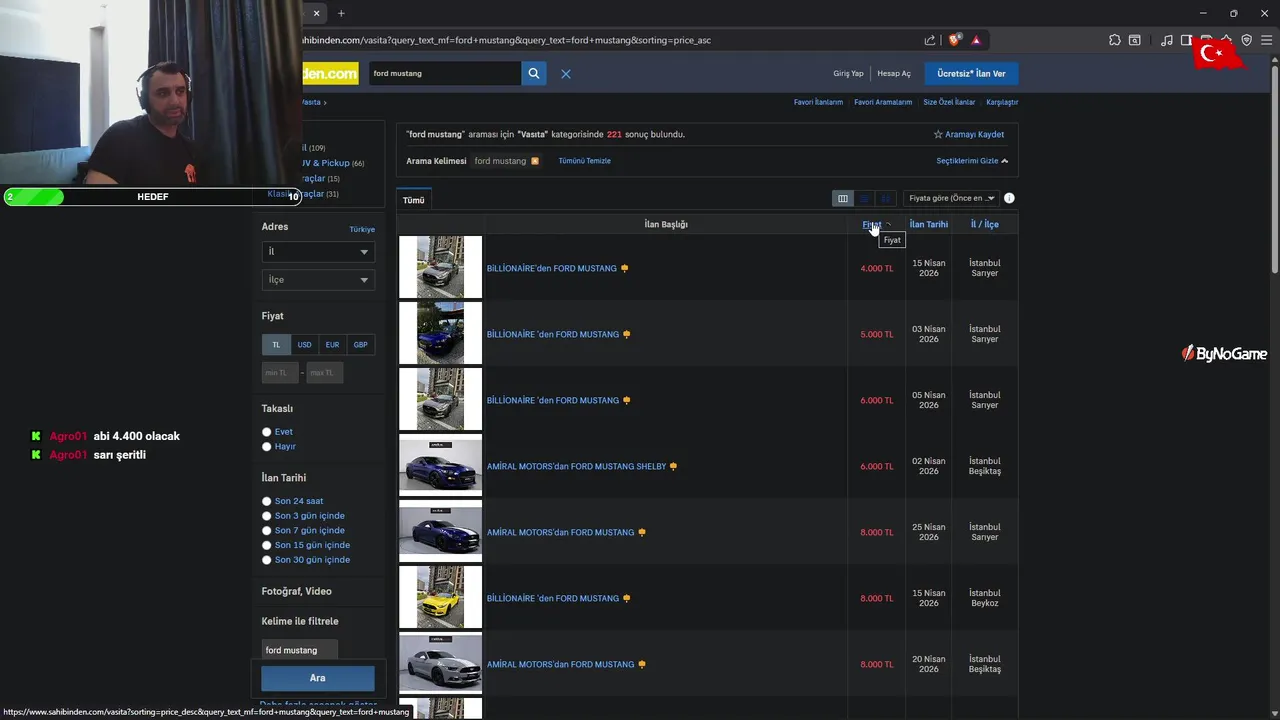Click the white info icon beside sort dropdown
Viewport: 1280px width, 720px height.
(x=1009, y=198)
